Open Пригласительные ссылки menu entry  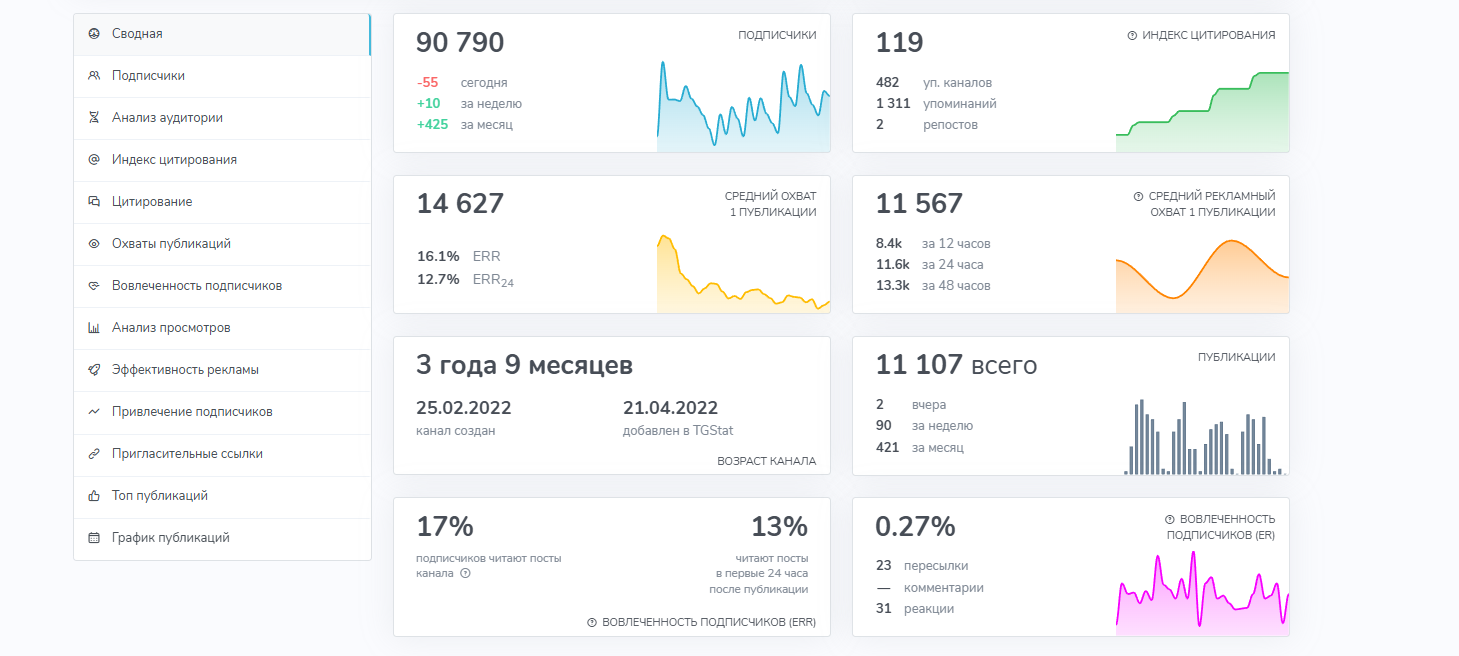tap(187, 454)
